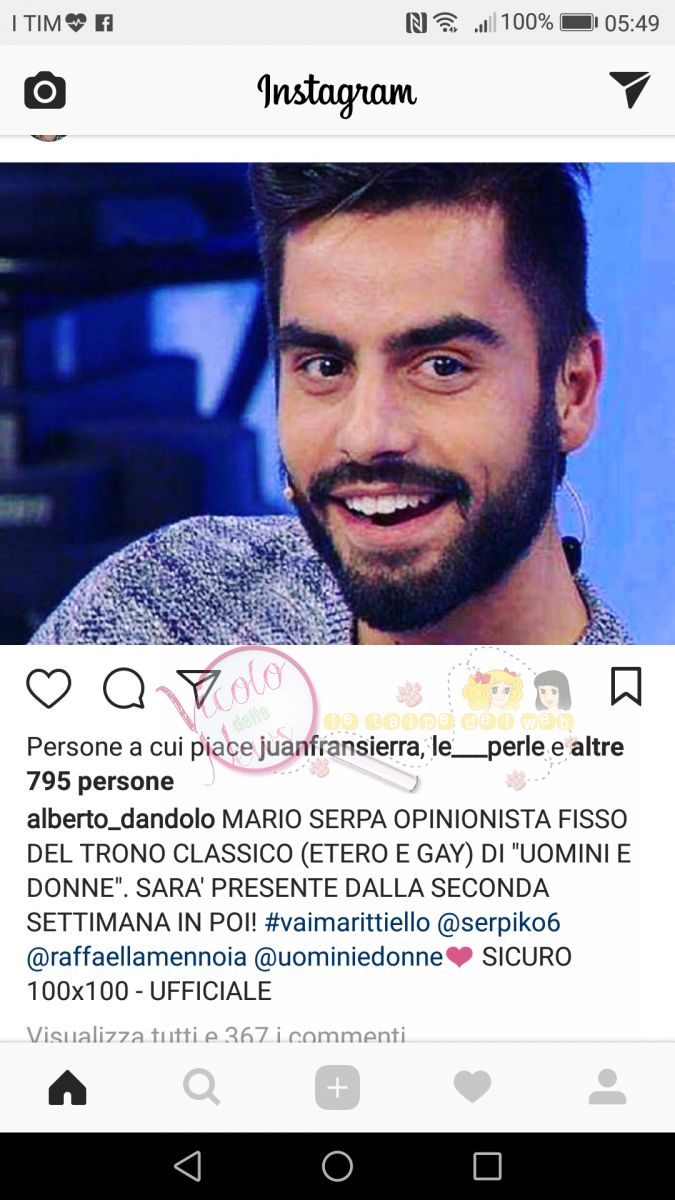The height and width of the screenshot is (1200, 675).
Task: Share post using the send icon
Action: [x=198, y=688]
